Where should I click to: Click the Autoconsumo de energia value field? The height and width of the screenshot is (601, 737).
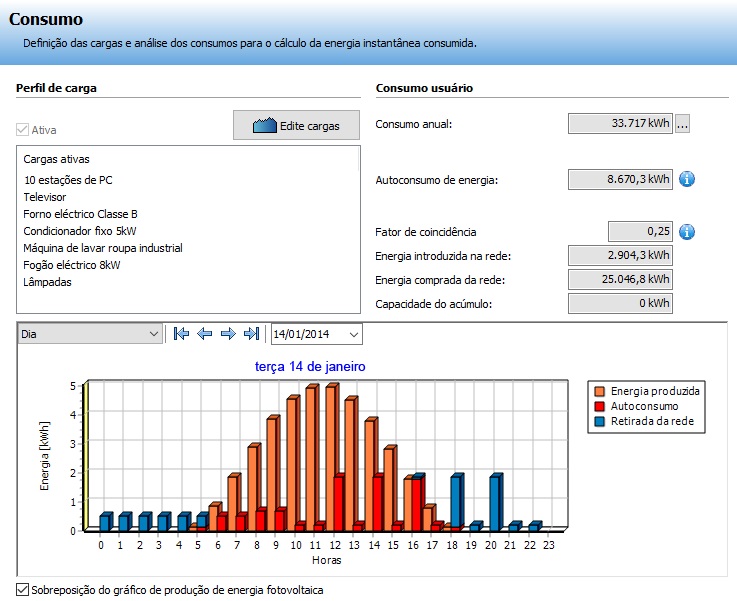620,180
